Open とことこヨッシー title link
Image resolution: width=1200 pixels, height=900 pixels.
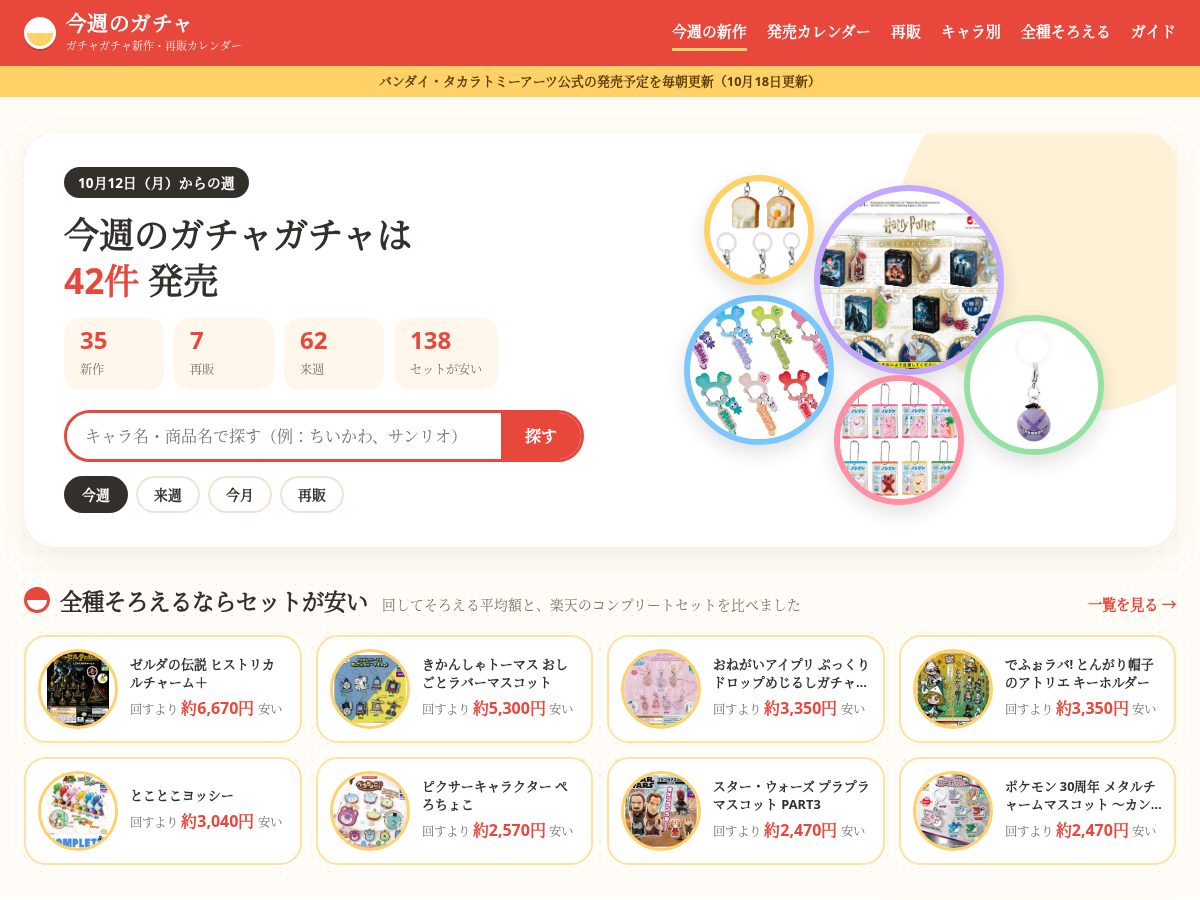click(182, 795)
